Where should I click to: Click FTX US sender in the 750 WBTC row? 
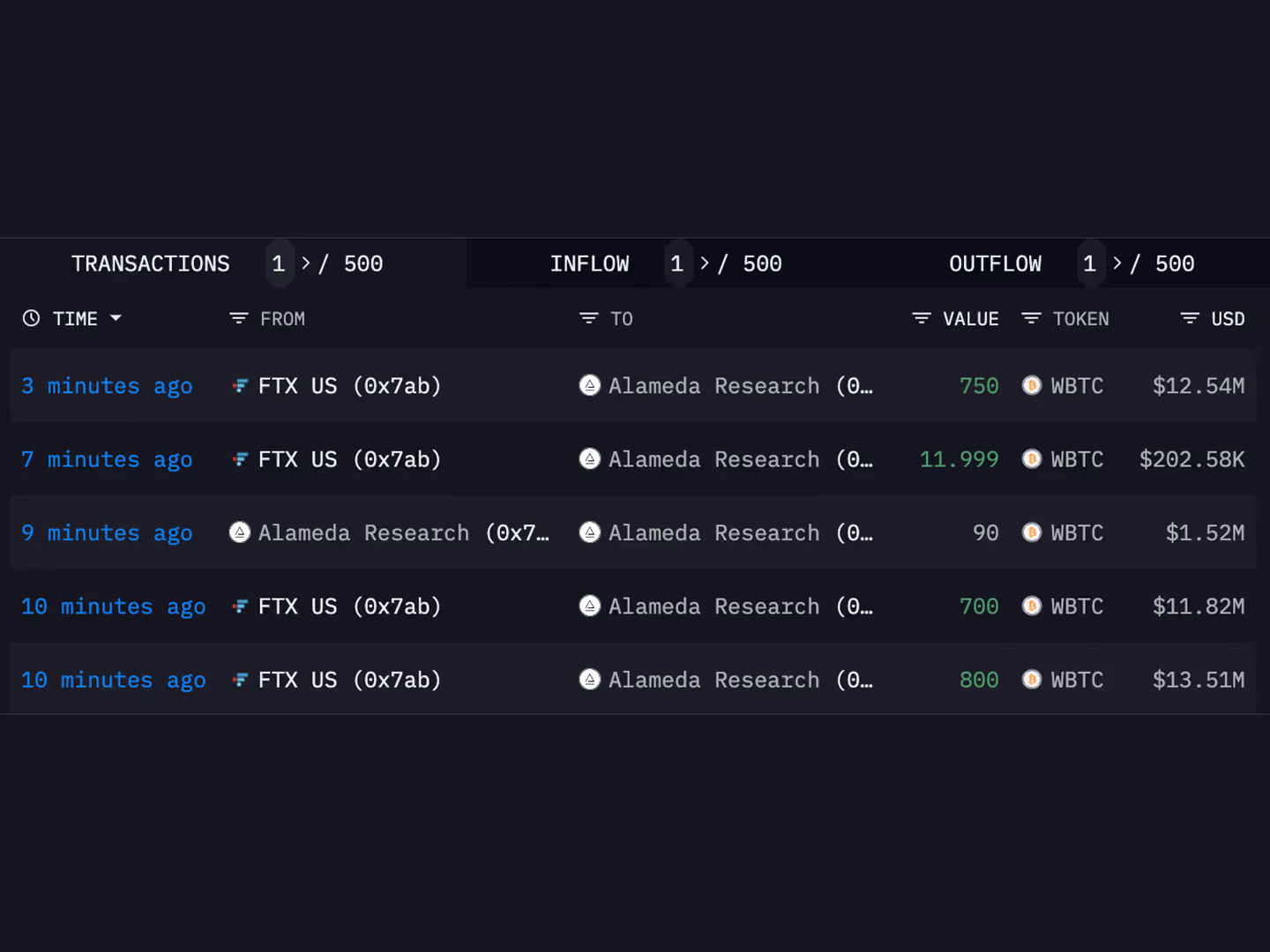(349, 386)
